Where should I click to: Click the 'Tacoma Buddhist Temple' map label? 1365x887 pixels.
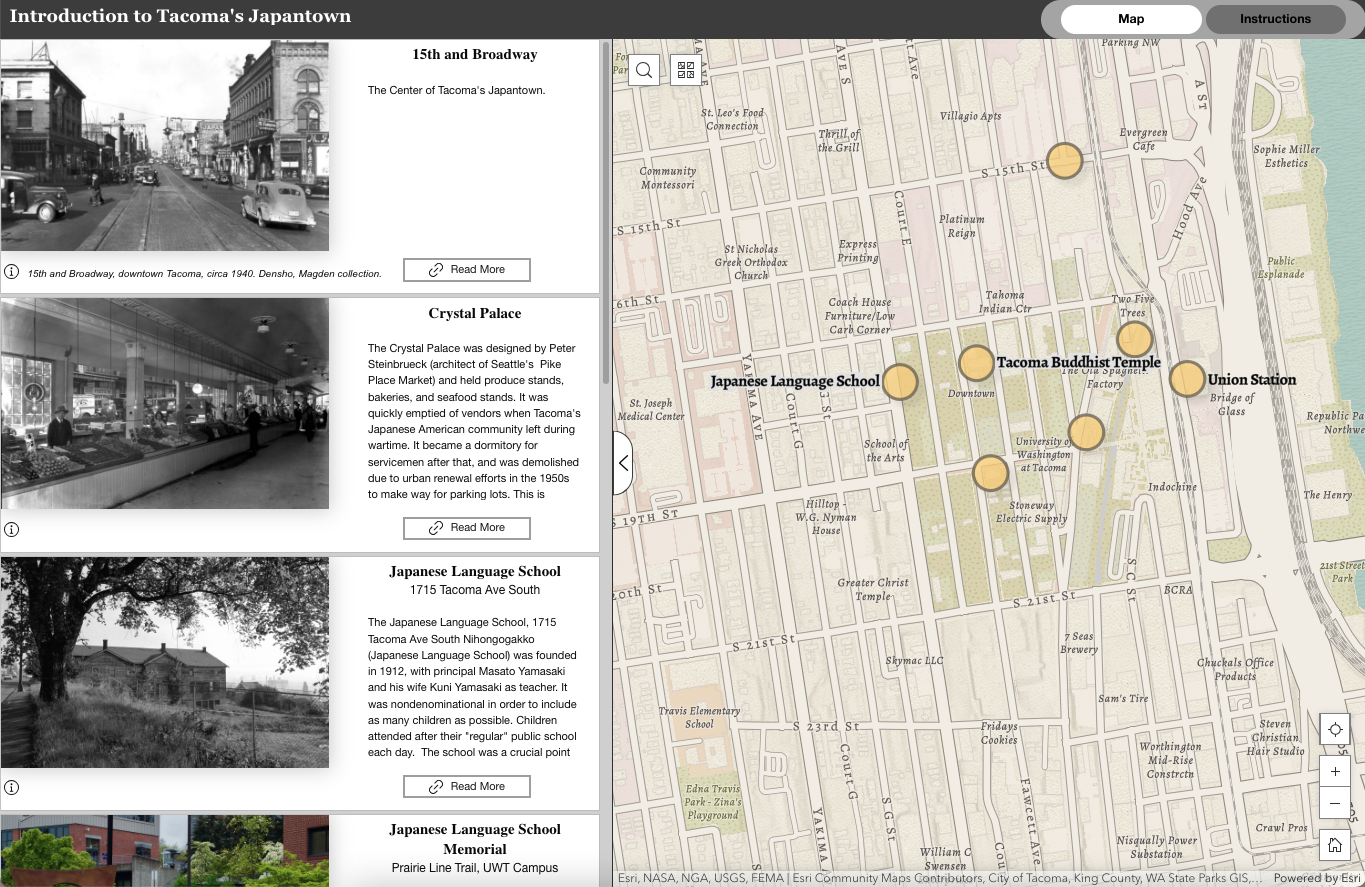(1079, 362)
